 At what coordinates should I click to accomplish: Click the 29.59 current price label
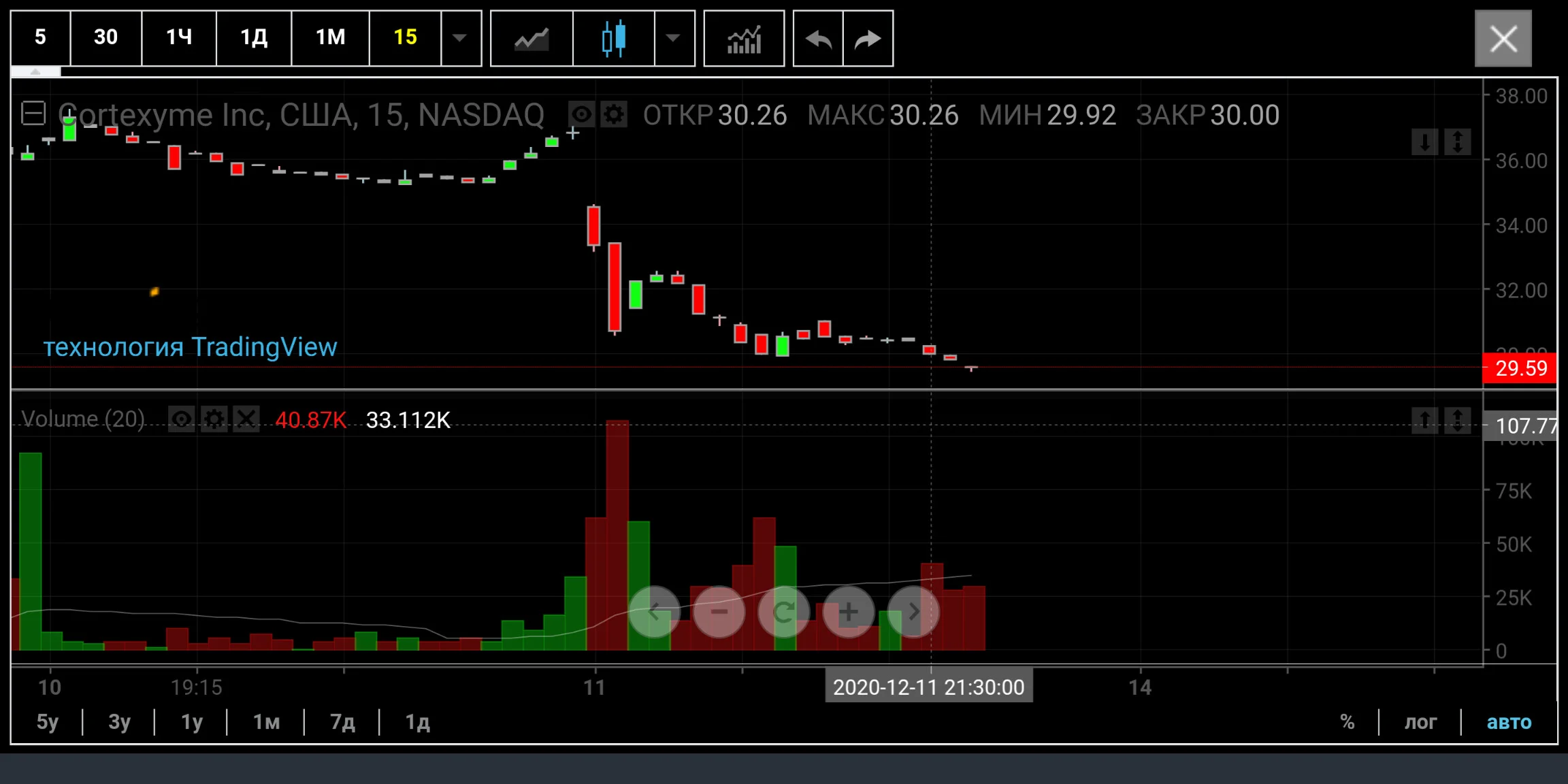pyautogui.click(x=1520, y=368)
